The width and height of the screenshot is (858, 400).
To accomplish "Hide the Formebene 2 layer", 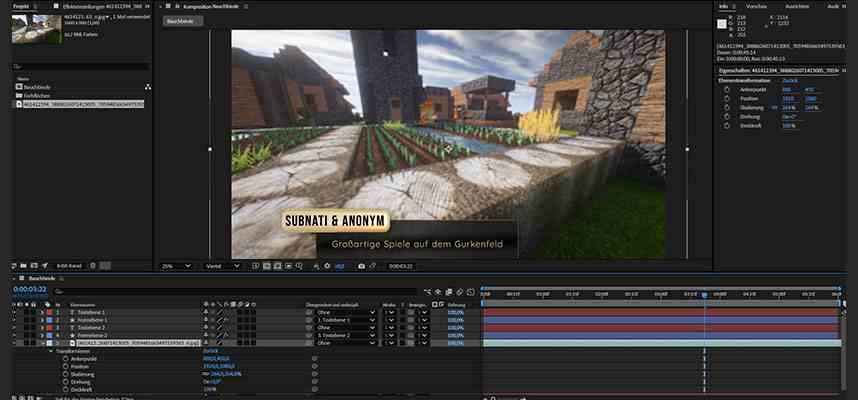I will 15,335.
